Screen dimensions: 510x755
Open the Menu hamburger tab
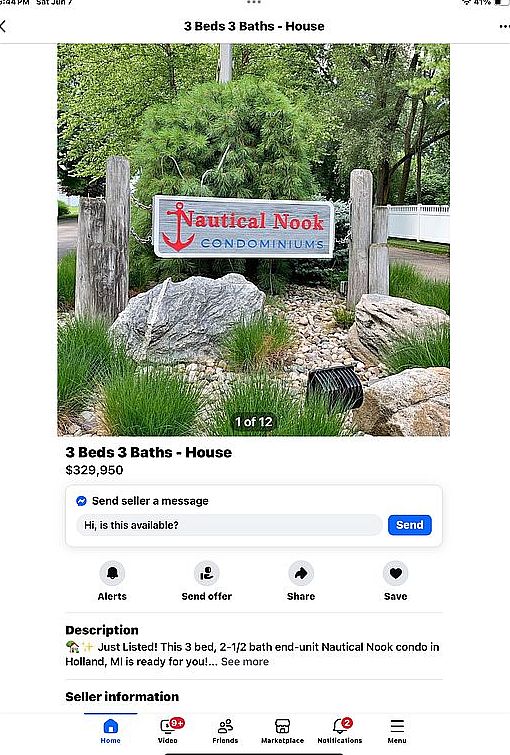coord(397,731)
